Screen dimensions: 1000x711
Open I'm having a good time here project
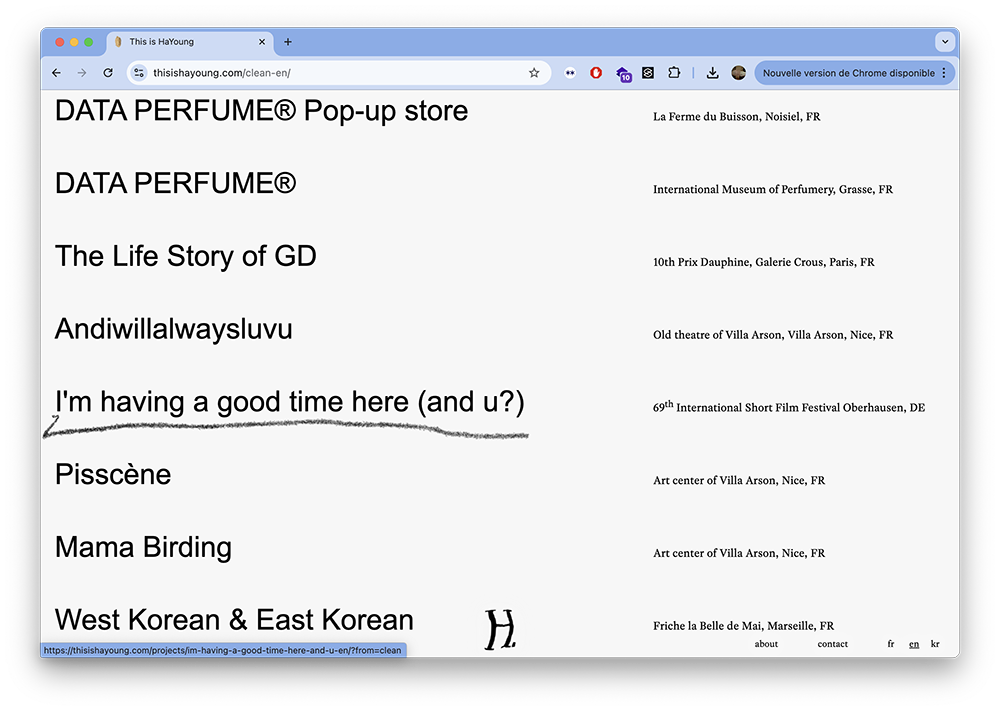click(289, 402)
